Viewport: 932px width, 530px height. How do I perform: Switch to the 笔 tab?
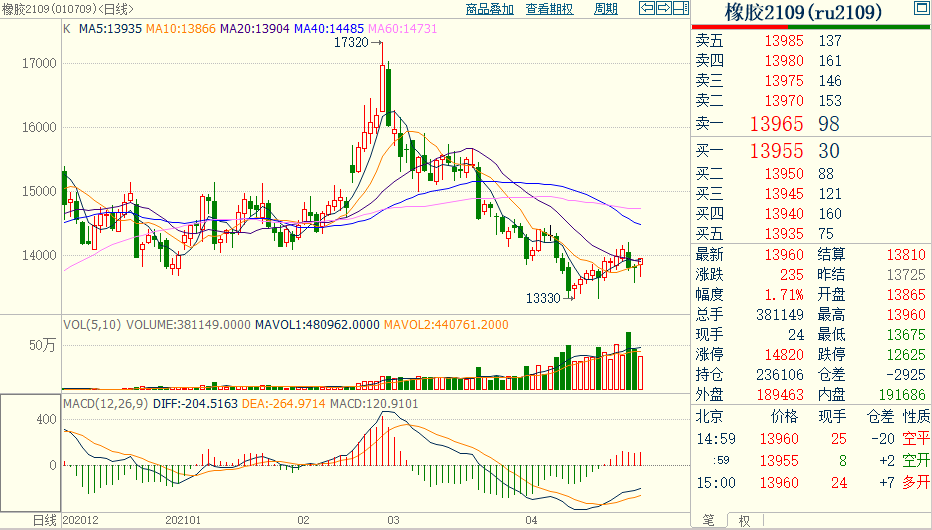[709, 520]
